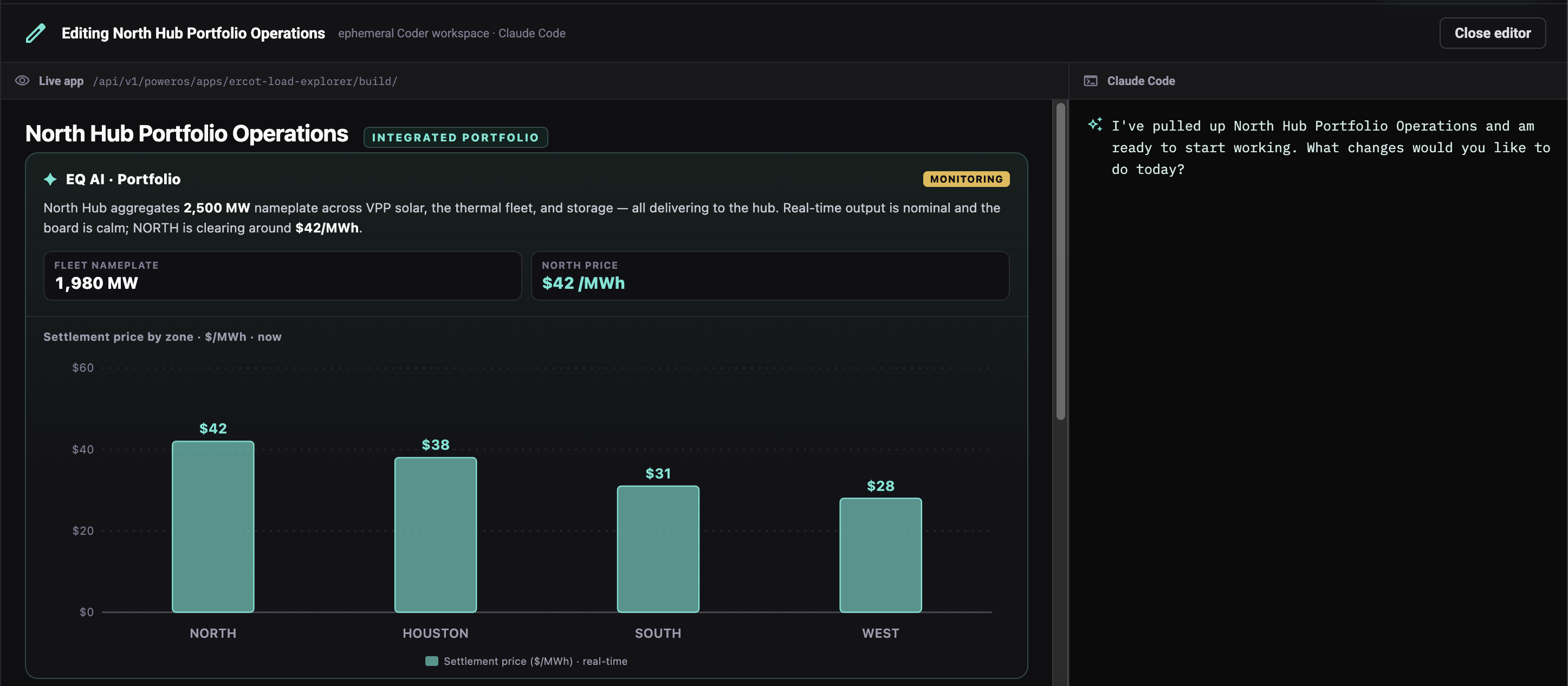Click the NORTH zone bar in chart

point(213,527)
